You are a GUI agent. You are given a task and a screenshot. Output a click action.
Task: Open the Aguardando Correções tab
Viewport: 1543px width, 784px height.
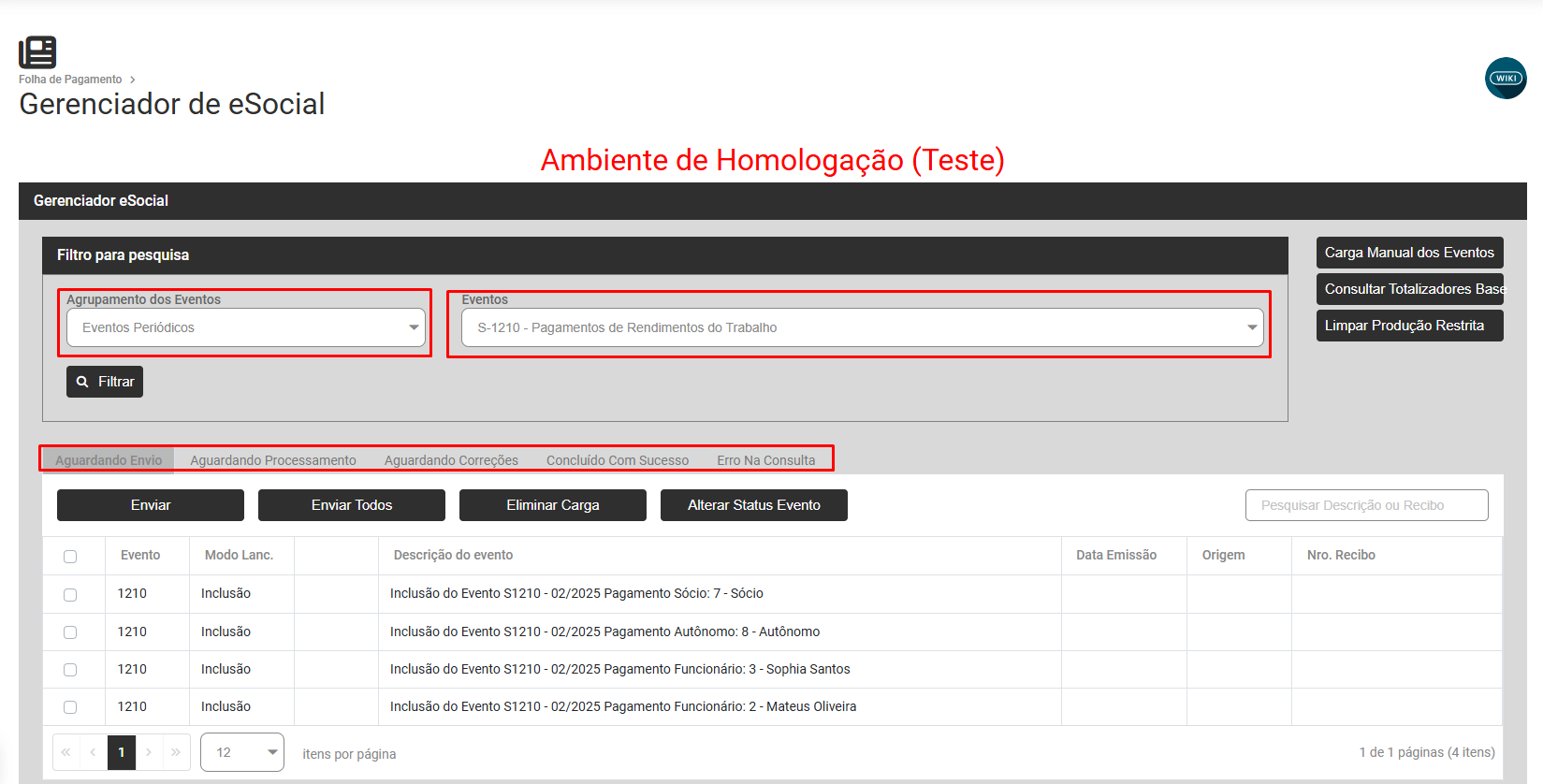(451, 460)
